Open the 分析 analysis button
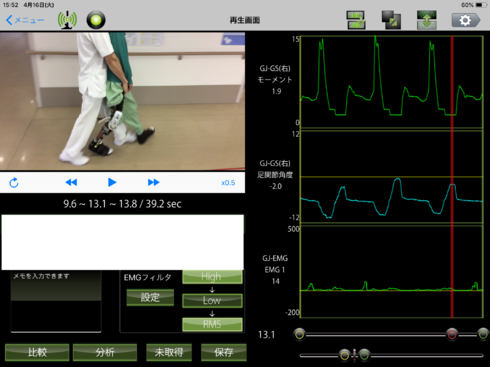 (x=105, y=352)
